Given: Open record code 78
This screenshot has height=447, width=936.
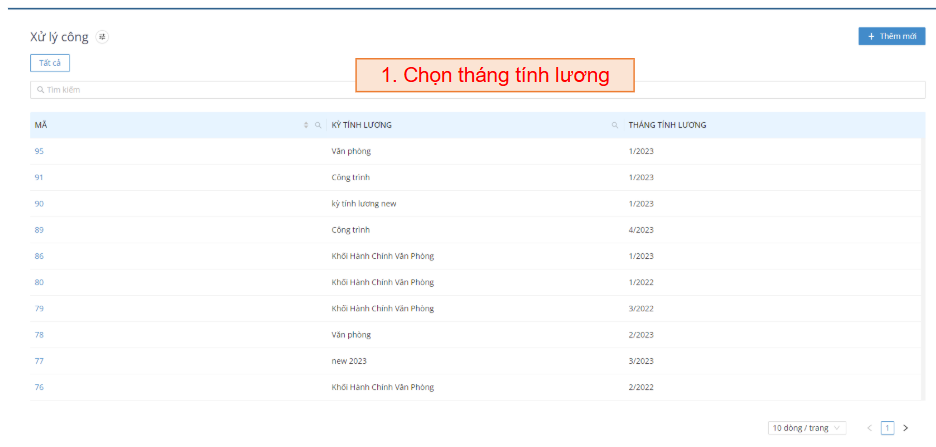Looking at the screenshot, I should point(39,335).
